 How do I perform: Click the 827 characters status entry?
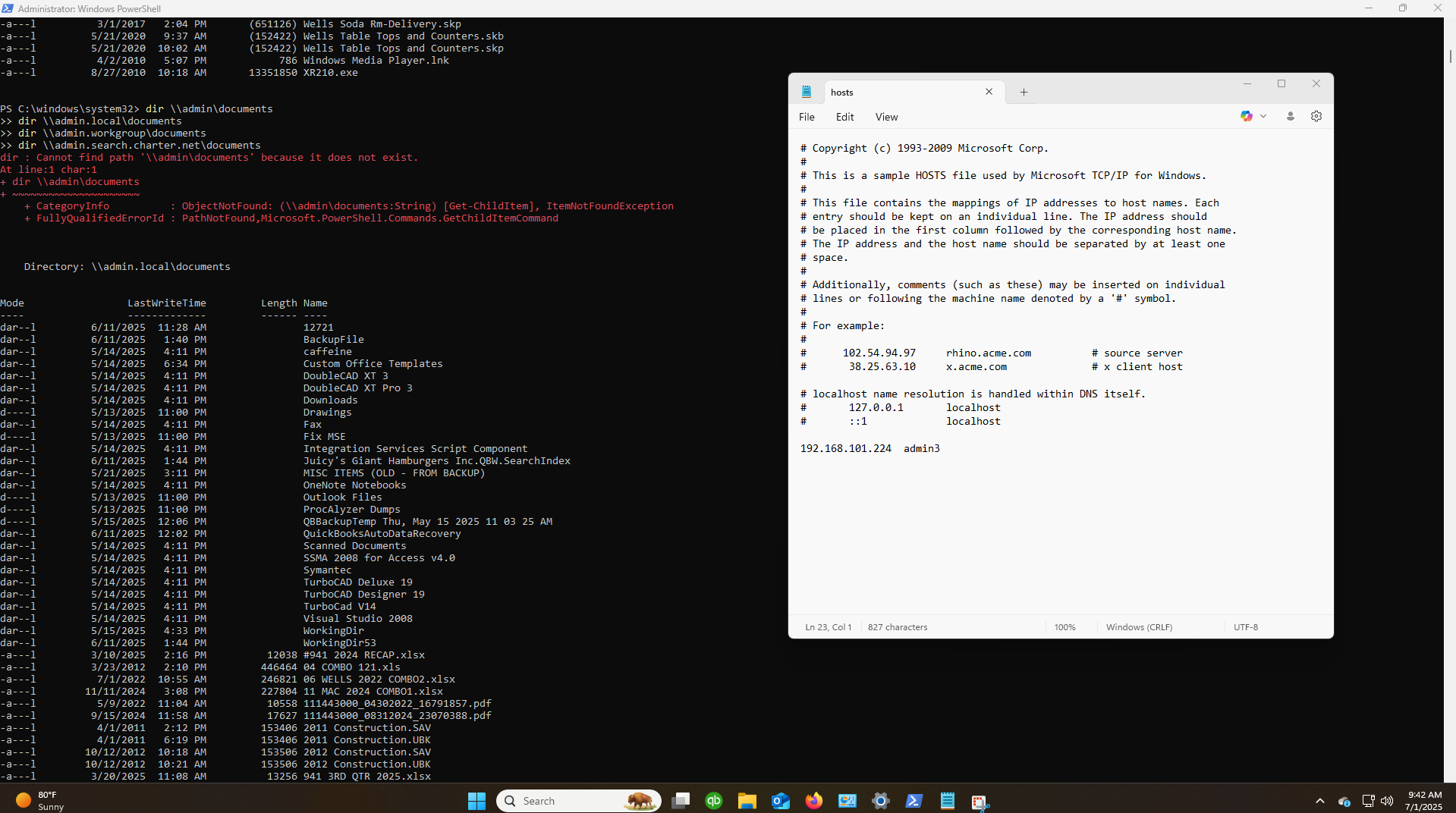coord(898,627)
